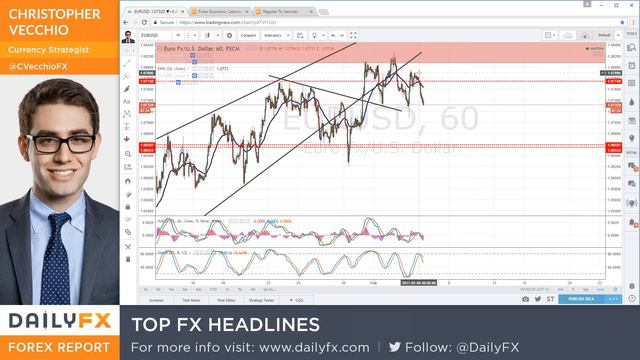Activate the zoom in magnifier tool

[x=128, y=154]
